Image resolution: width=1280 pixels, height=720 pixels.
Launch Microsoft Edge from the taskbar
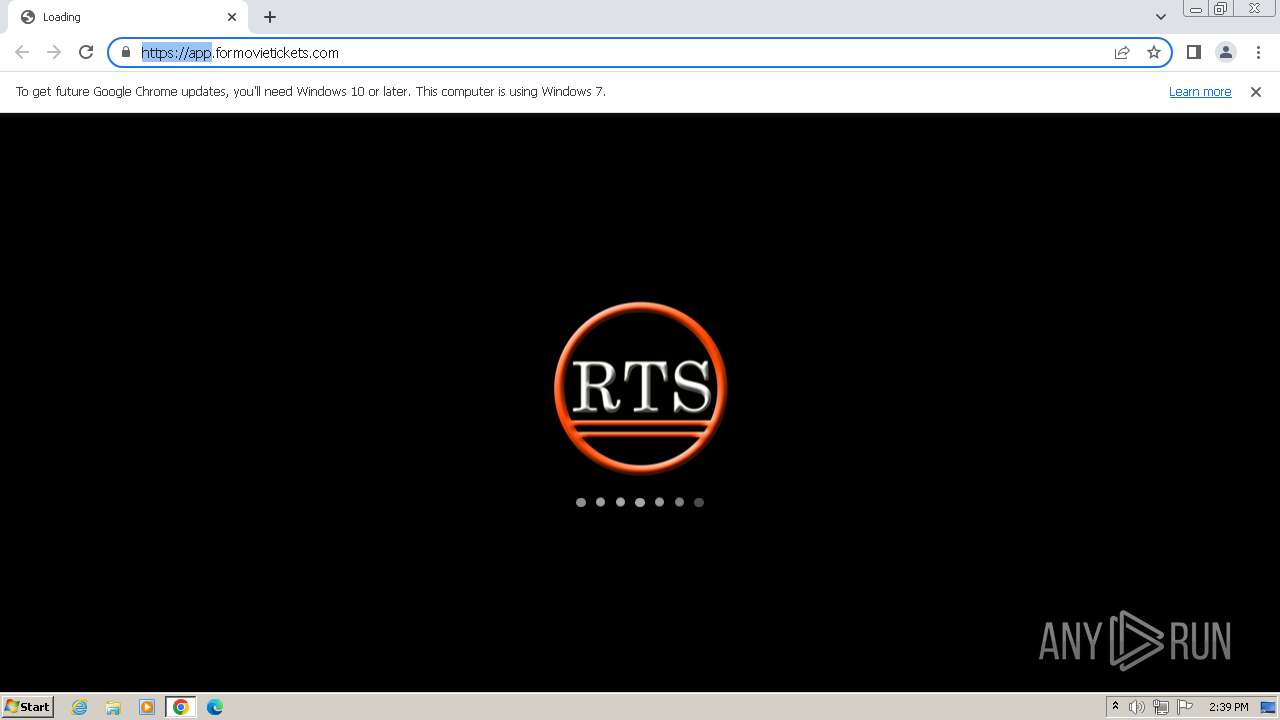point(215,707)
